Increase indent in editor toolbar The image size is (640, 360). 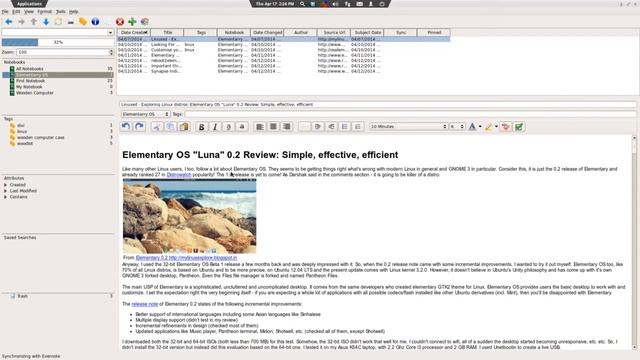[318, 127]
